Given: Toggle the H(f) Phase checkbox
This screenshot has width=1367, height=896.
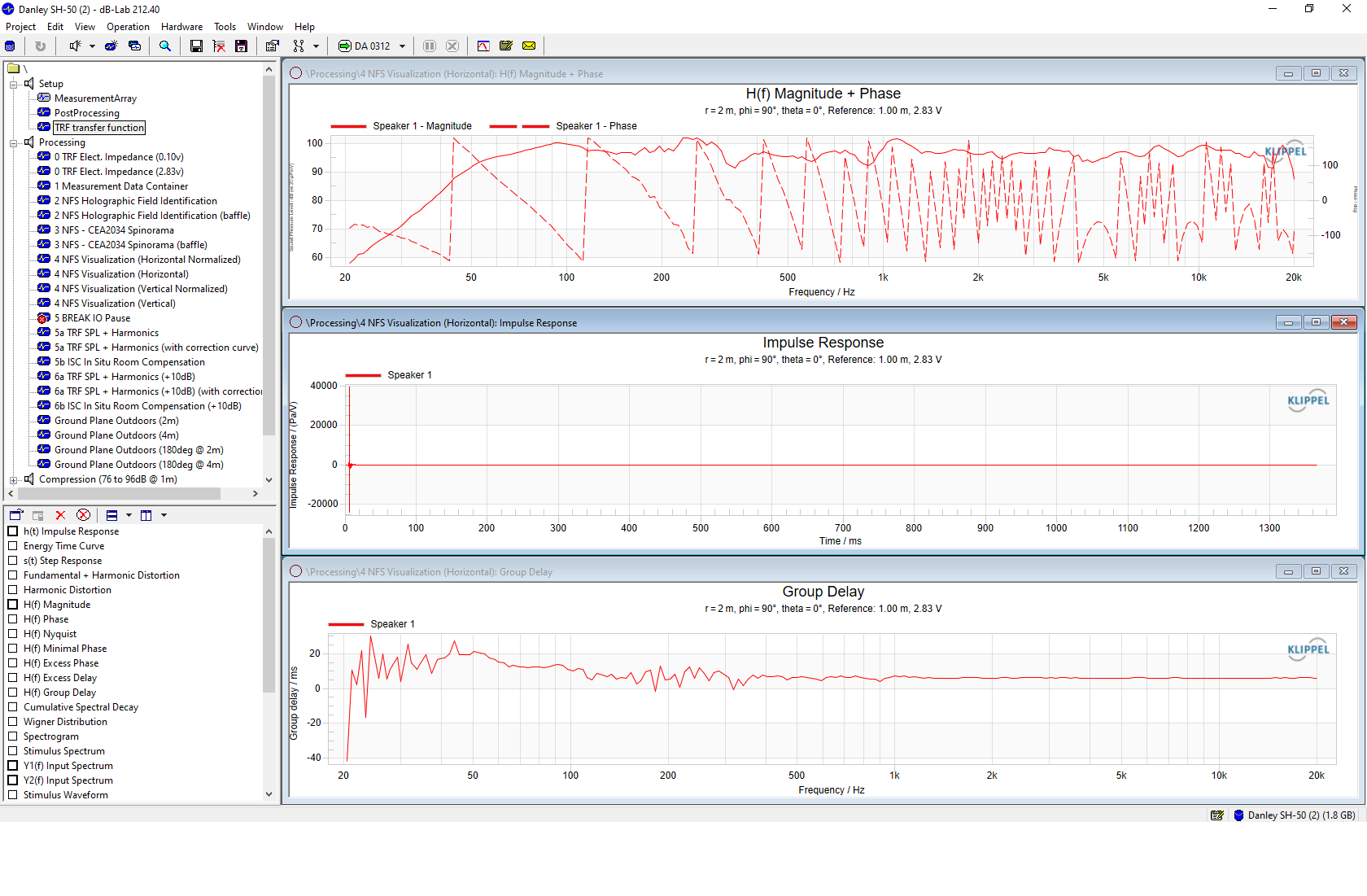Looking at the screenshot, I should tap(13, 619).
